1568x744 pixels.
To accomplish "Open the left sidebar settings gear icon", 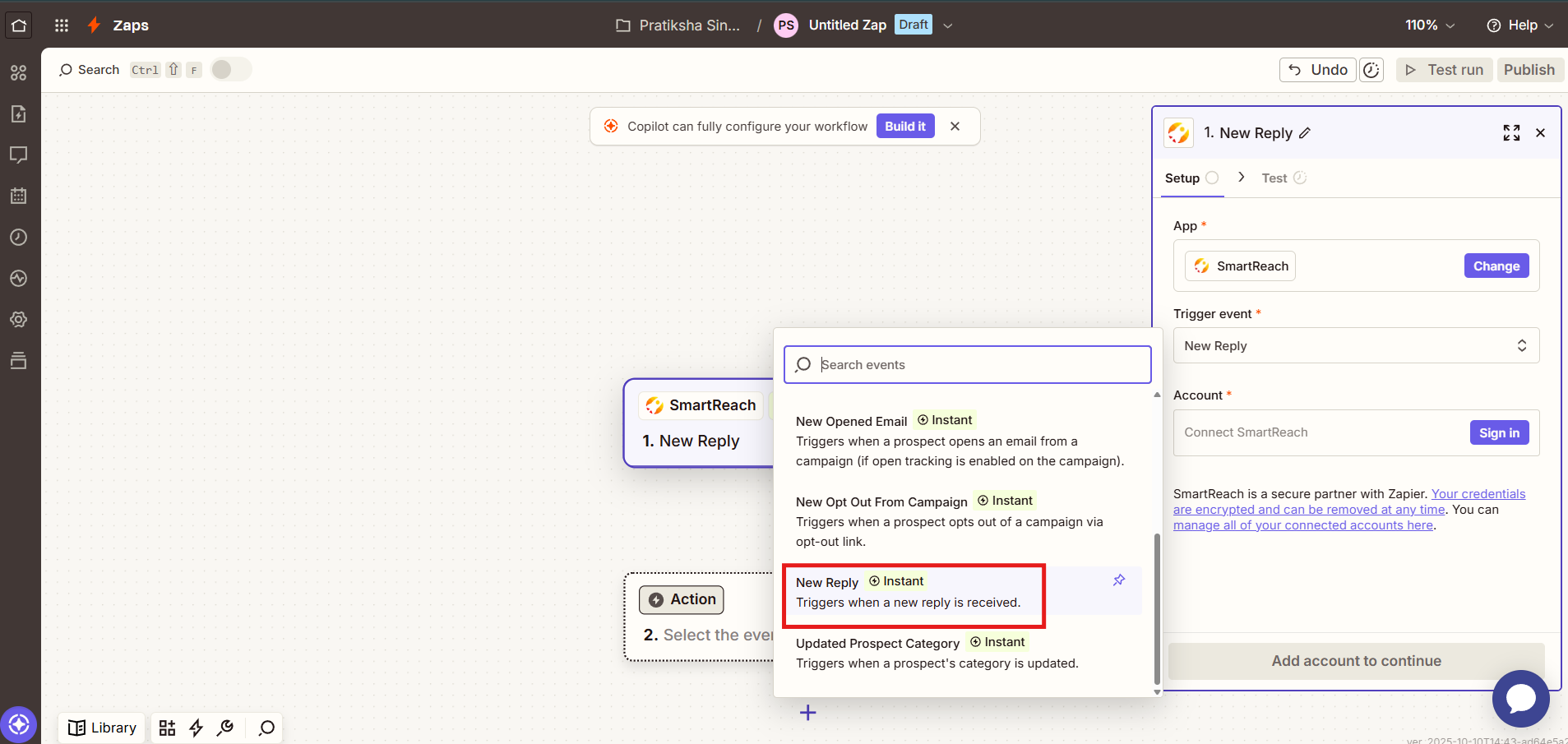I will (19, 319).
